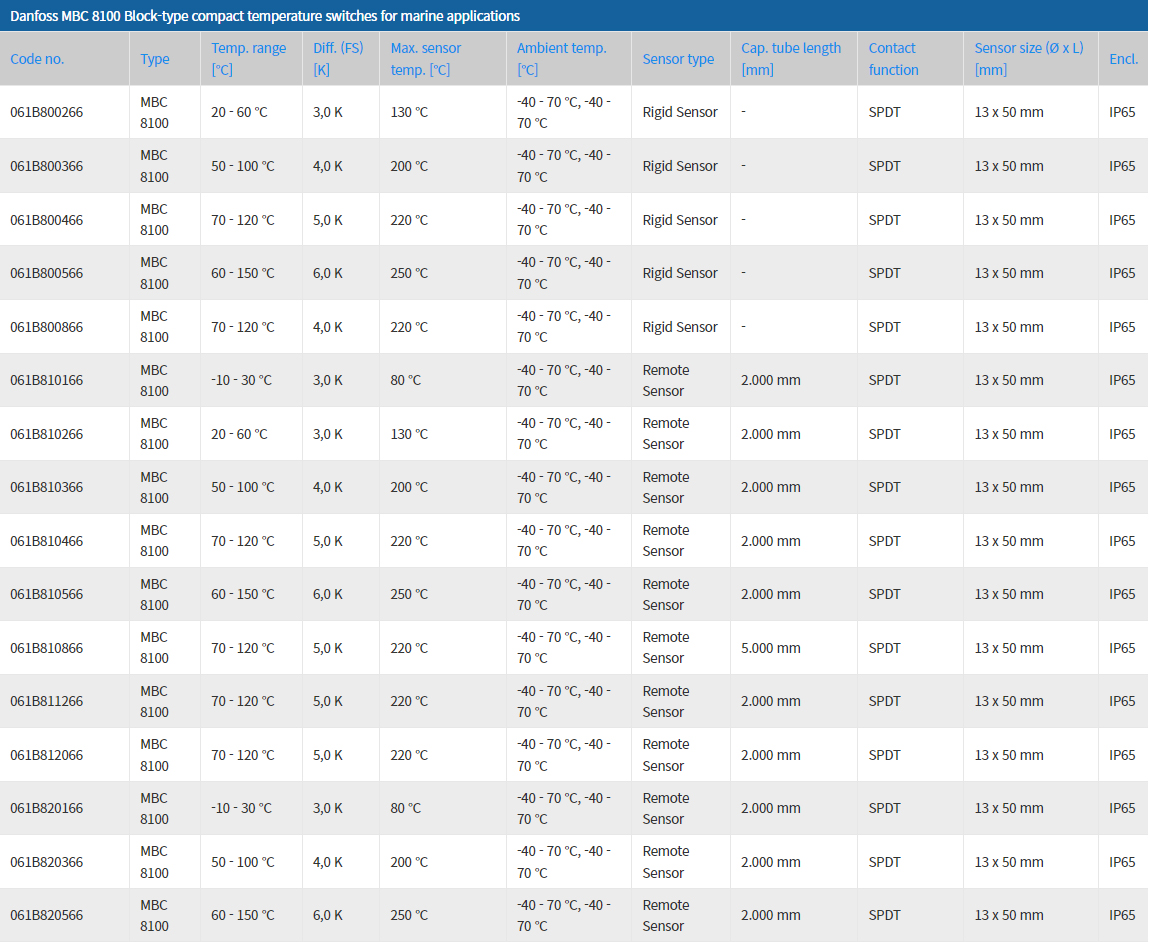Select the 'Max. sensor temp. [°C]' header
The height and width of the screenshot is (942, 1149).
[426, 59]
